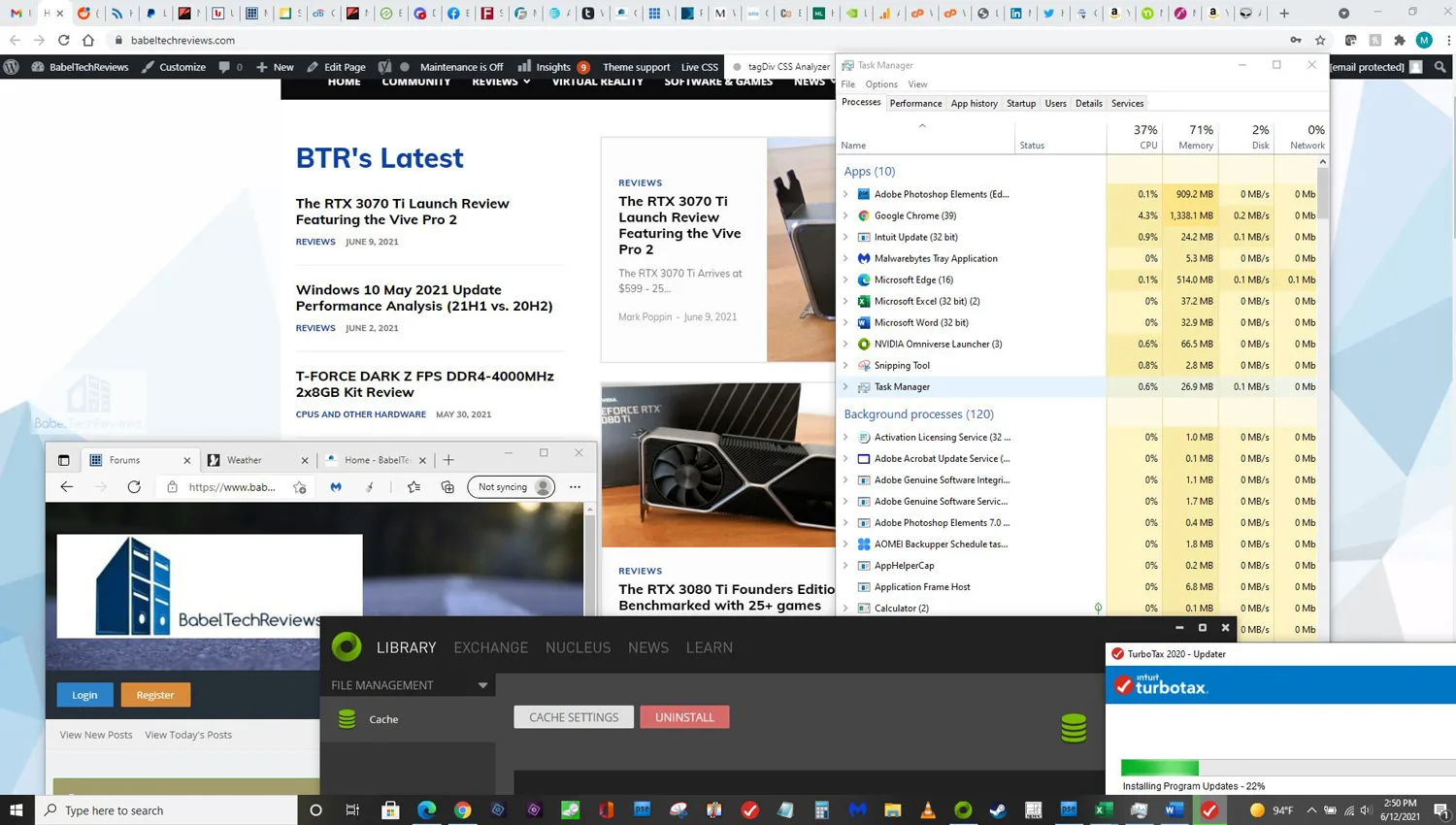Expand Google Chrome (39) process group
The image size is (1456, 825).
tap(845, 215)
